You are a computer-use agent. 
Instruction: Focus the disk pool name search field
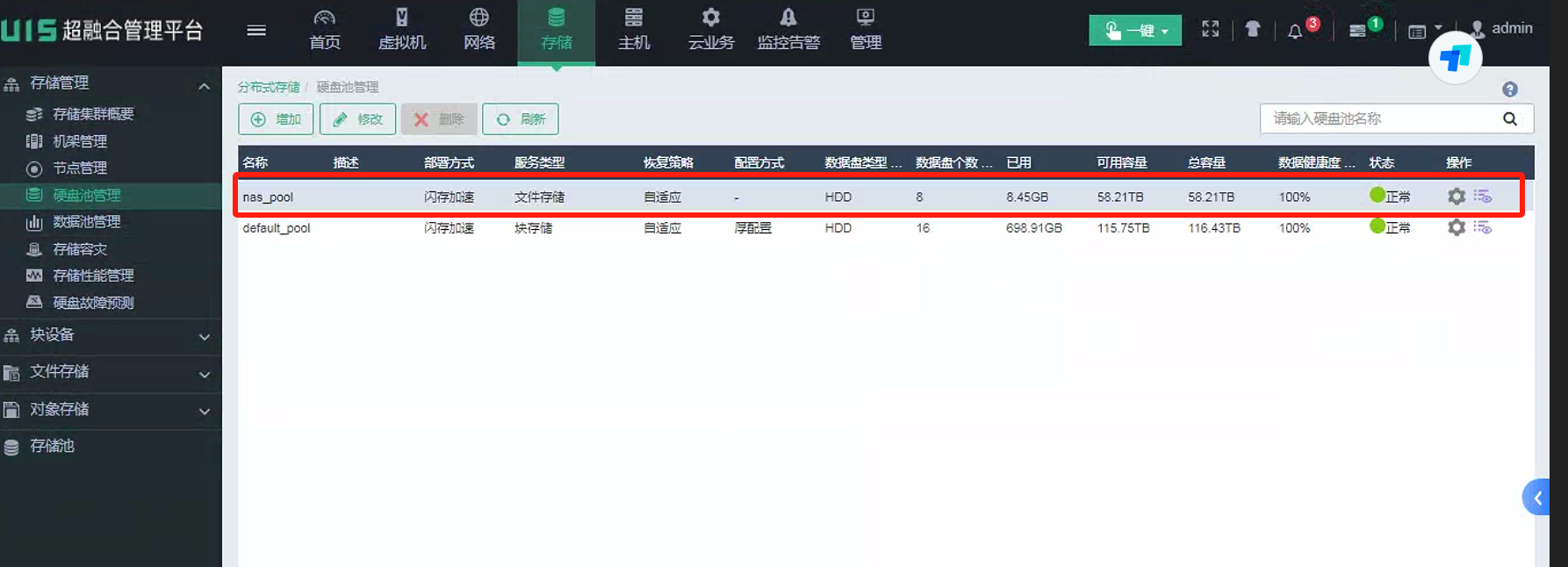coord(1378,118)
